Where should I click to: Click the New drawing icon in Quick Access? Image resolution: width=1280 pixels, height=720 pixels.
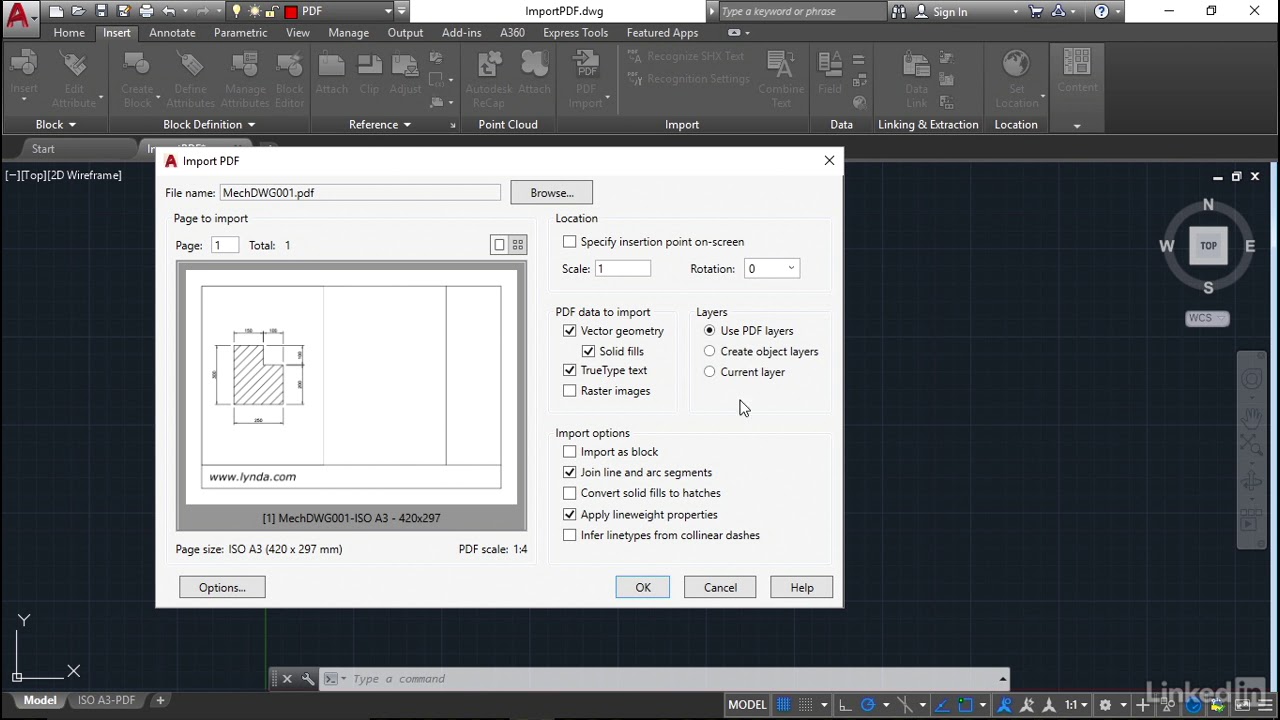(56, 12)
